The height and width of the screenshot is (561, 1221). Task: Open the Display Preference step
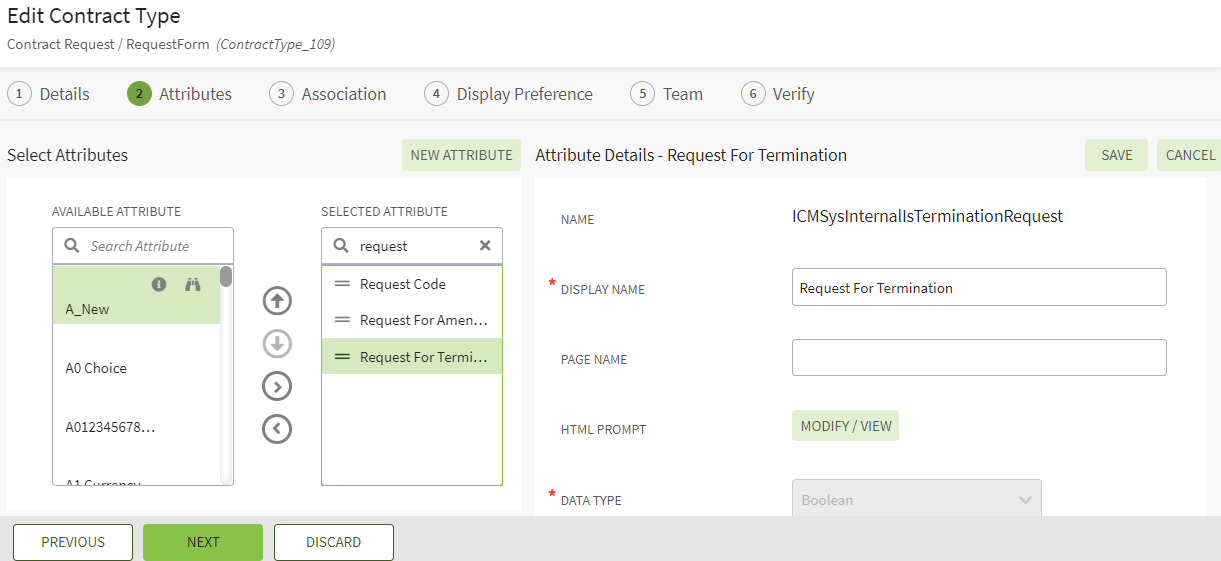click(x=509, y=94)
